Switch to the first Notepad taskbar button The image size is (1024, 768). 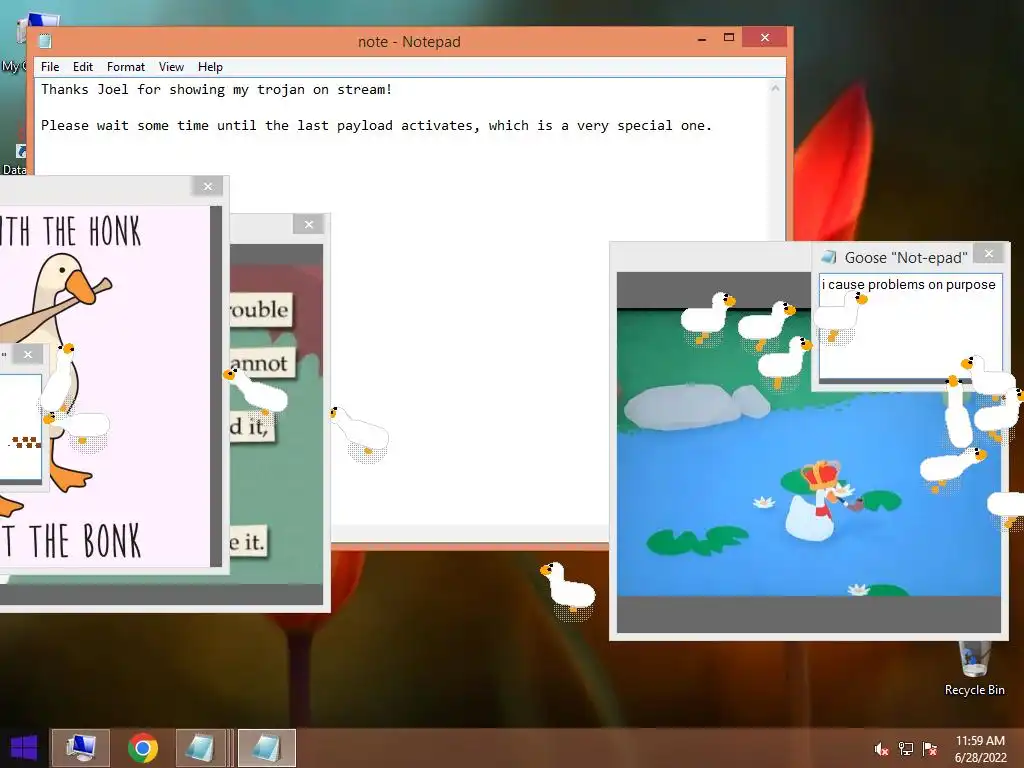click(x=200, y=748)
